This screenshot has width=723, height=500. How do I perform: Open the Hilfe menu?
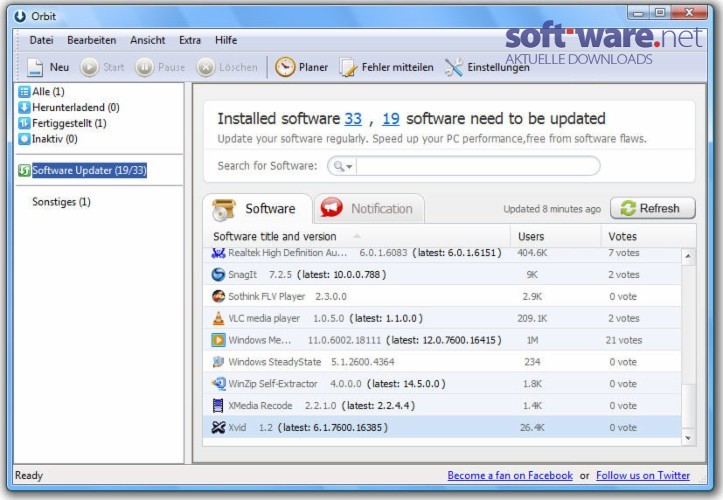point(226,40)
